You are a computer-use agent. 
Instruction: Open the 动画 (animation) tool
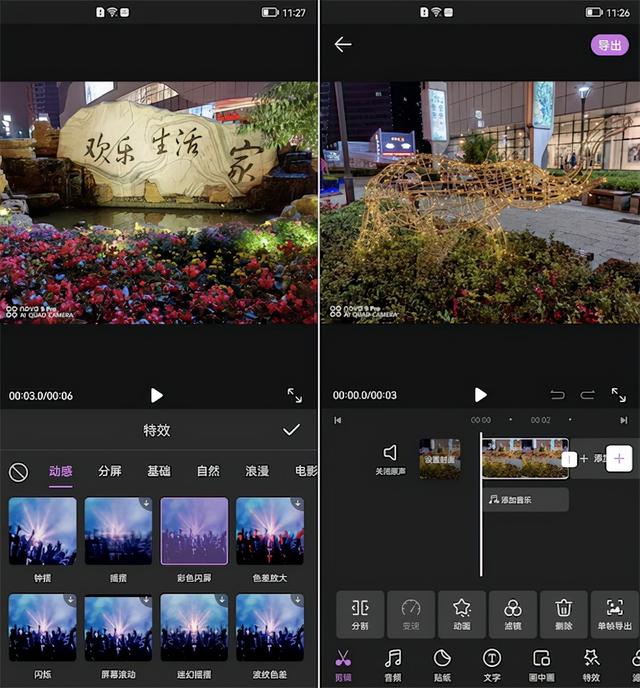click(461, 614)
